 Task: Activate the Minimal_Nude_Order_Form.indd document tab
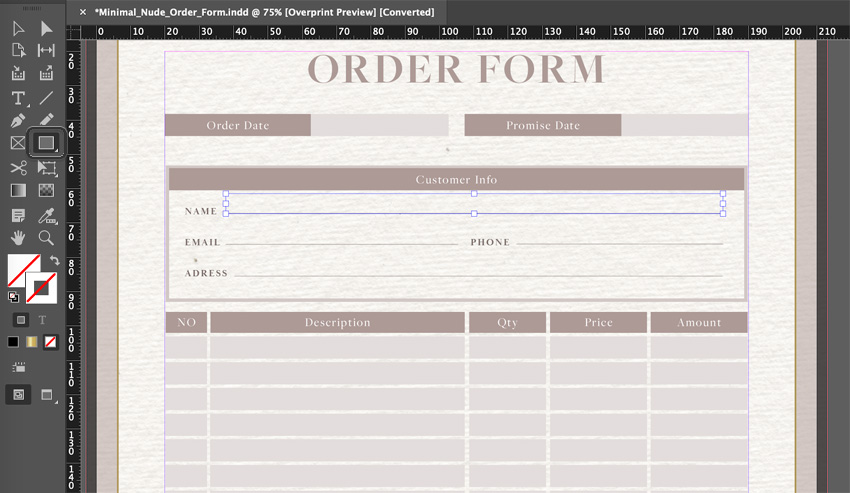click(x=265, y=12)
